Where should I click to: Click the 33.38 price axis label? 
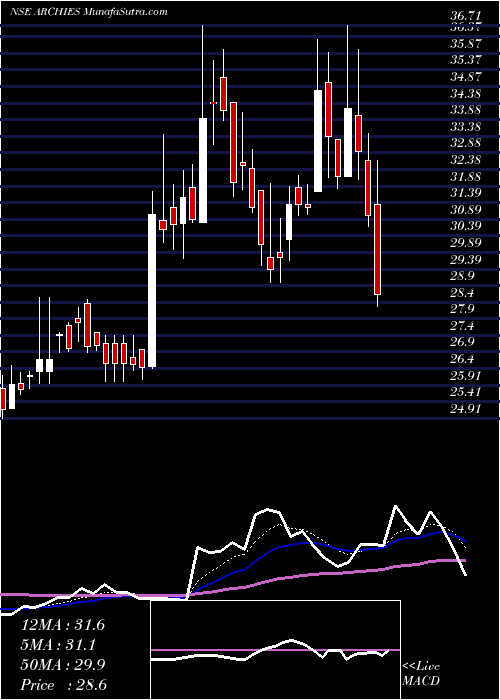pyautogui.click(x=466, y=127)
